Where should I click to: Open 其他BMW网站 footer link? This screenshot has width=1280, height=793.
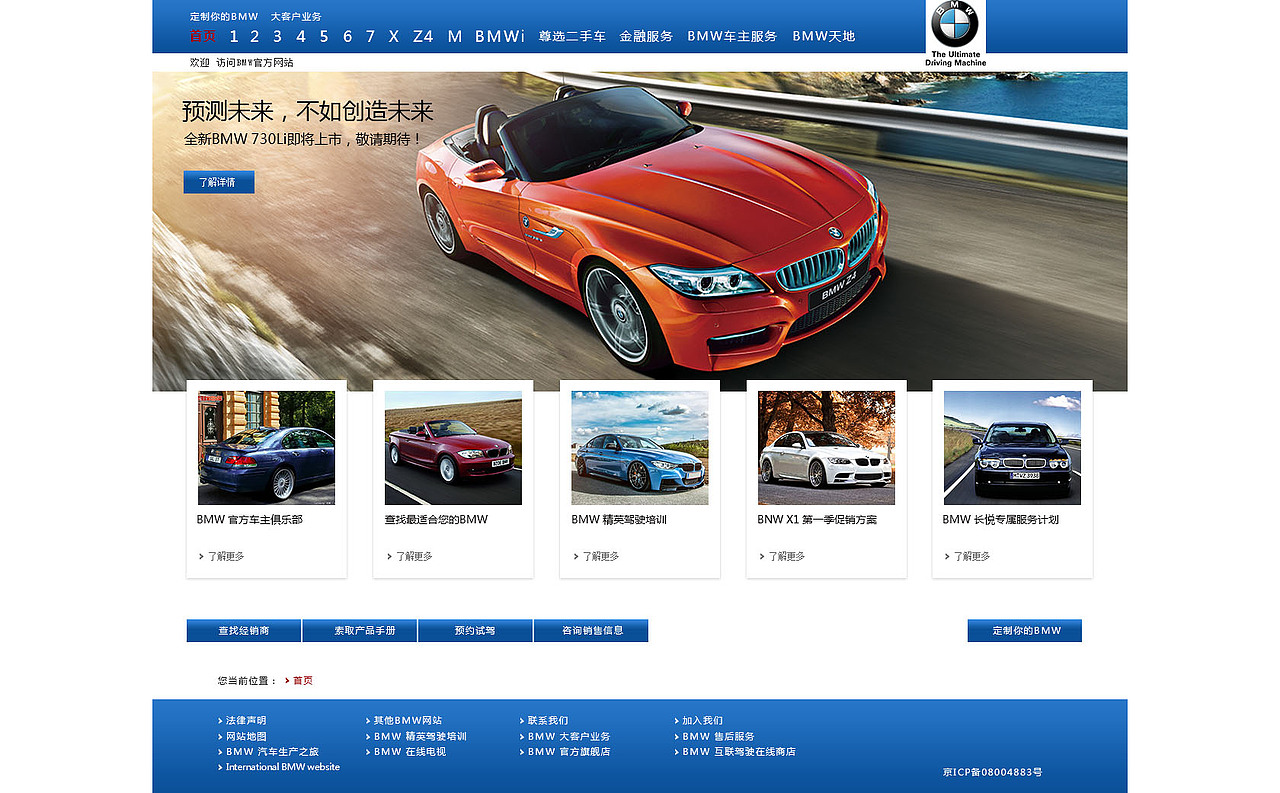(x=408, y=721)
